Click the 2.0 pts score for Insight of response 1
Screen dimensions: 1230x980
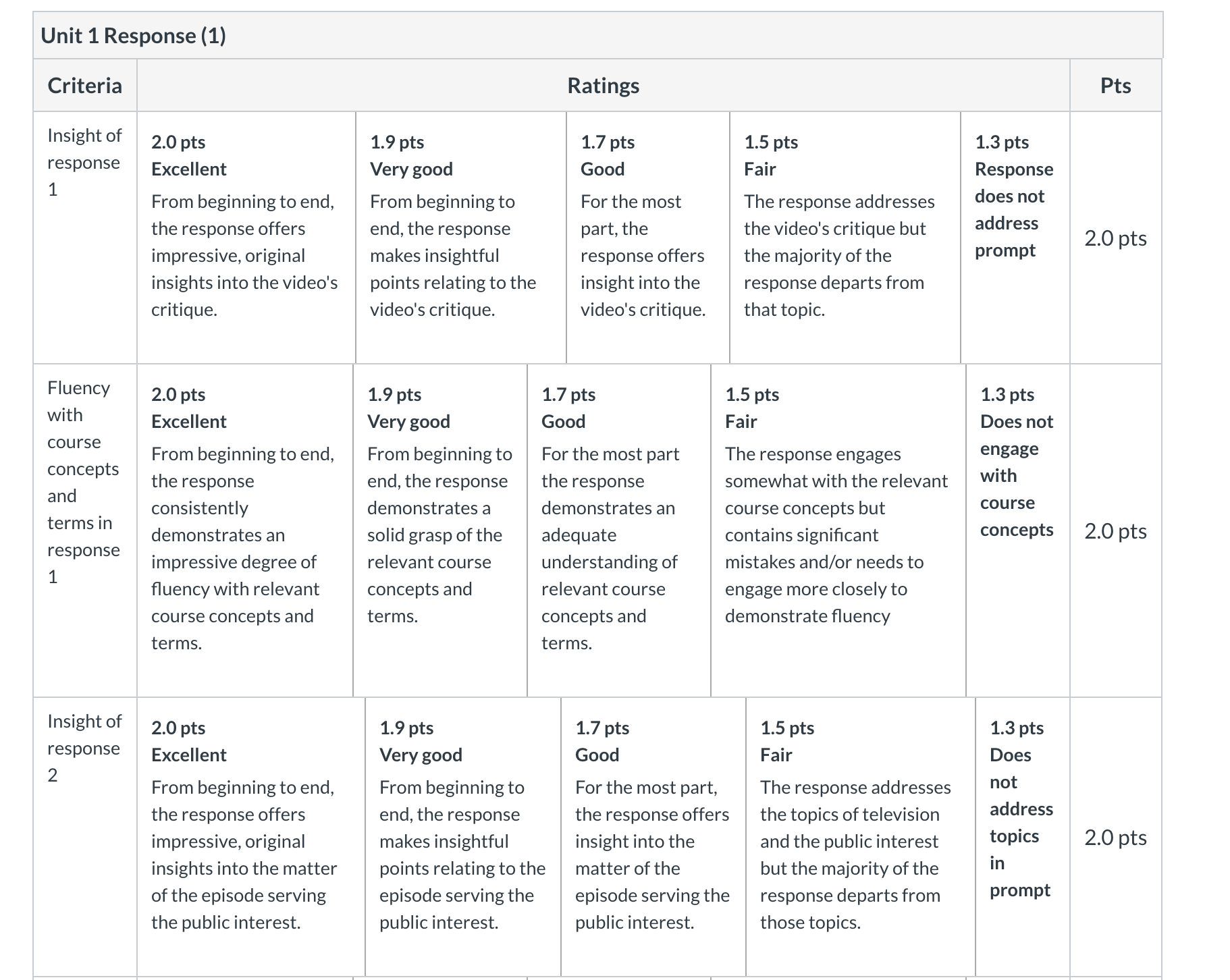(x=1115, y=238)
